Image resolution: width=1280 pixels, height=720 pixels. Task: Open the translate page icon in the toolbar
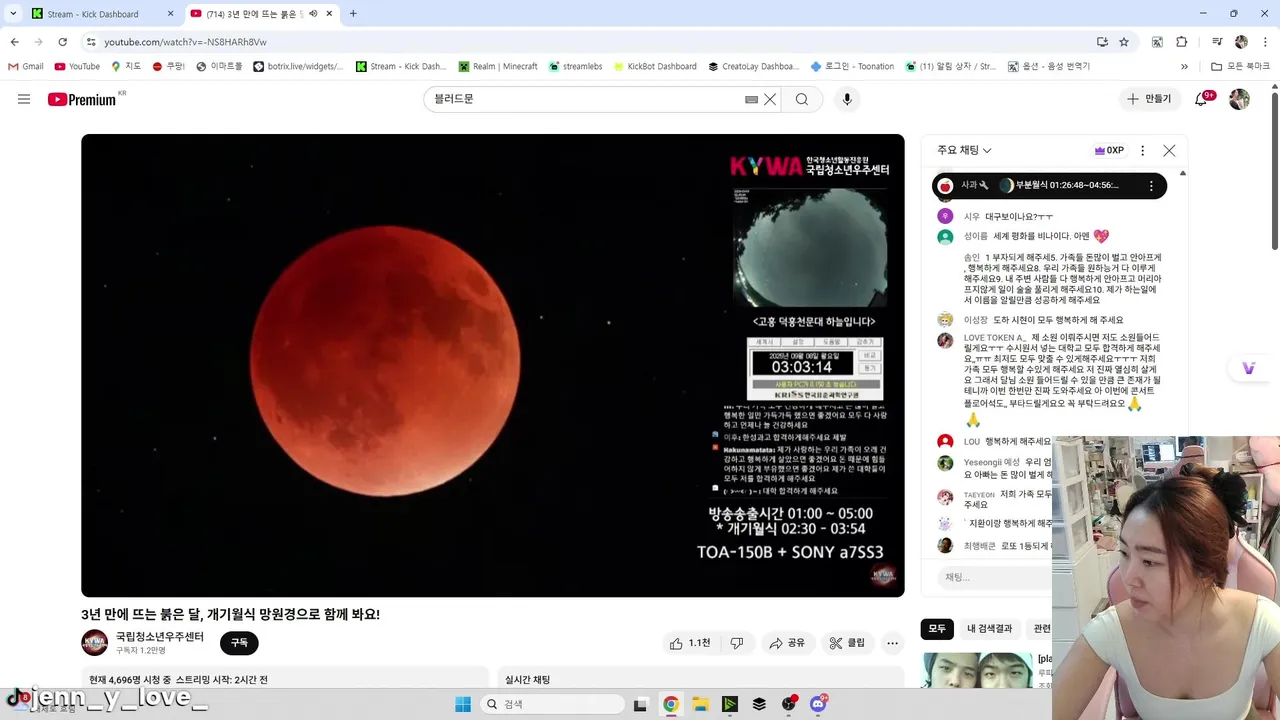tap(1157, 42)
